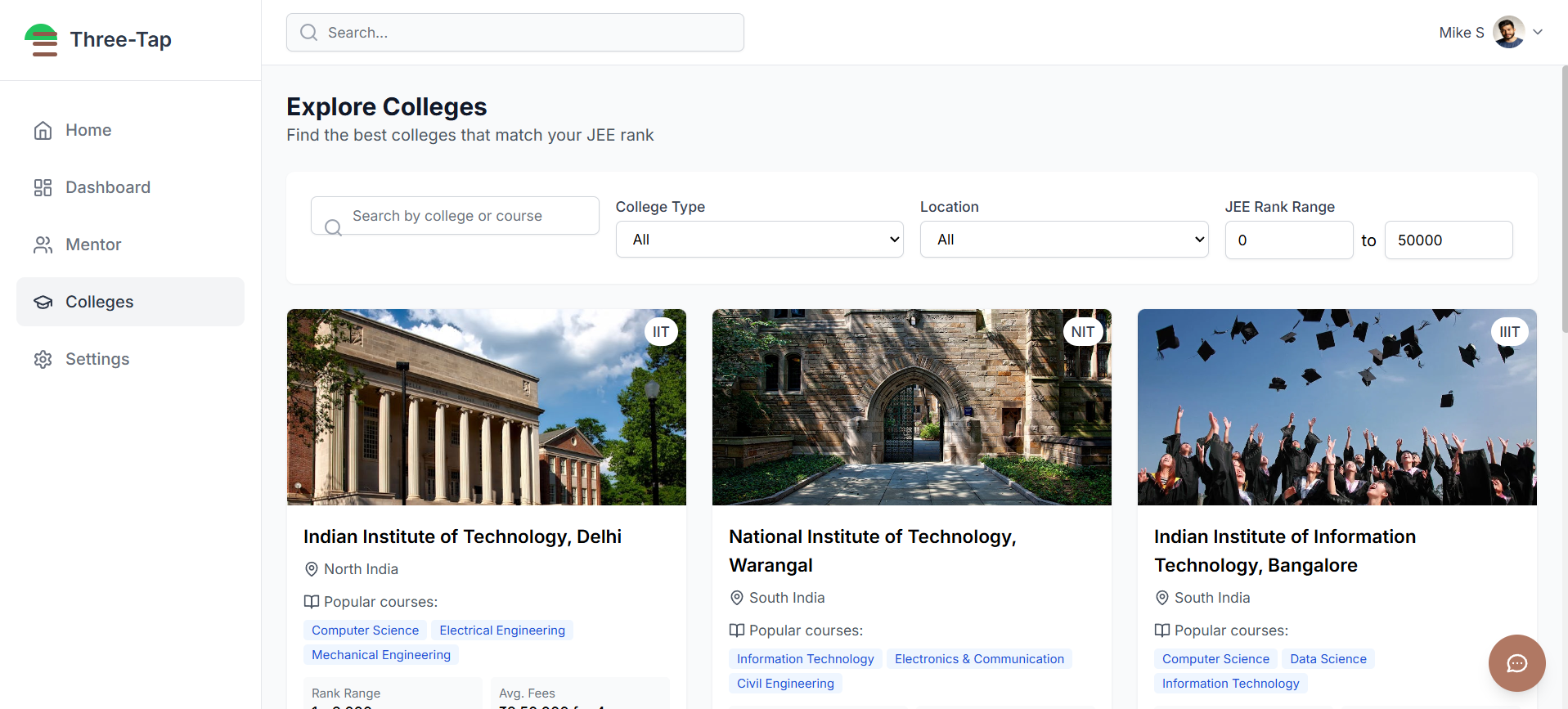
Task: Open National Institute of Technology, Warangal title
Action: [873, 551]
